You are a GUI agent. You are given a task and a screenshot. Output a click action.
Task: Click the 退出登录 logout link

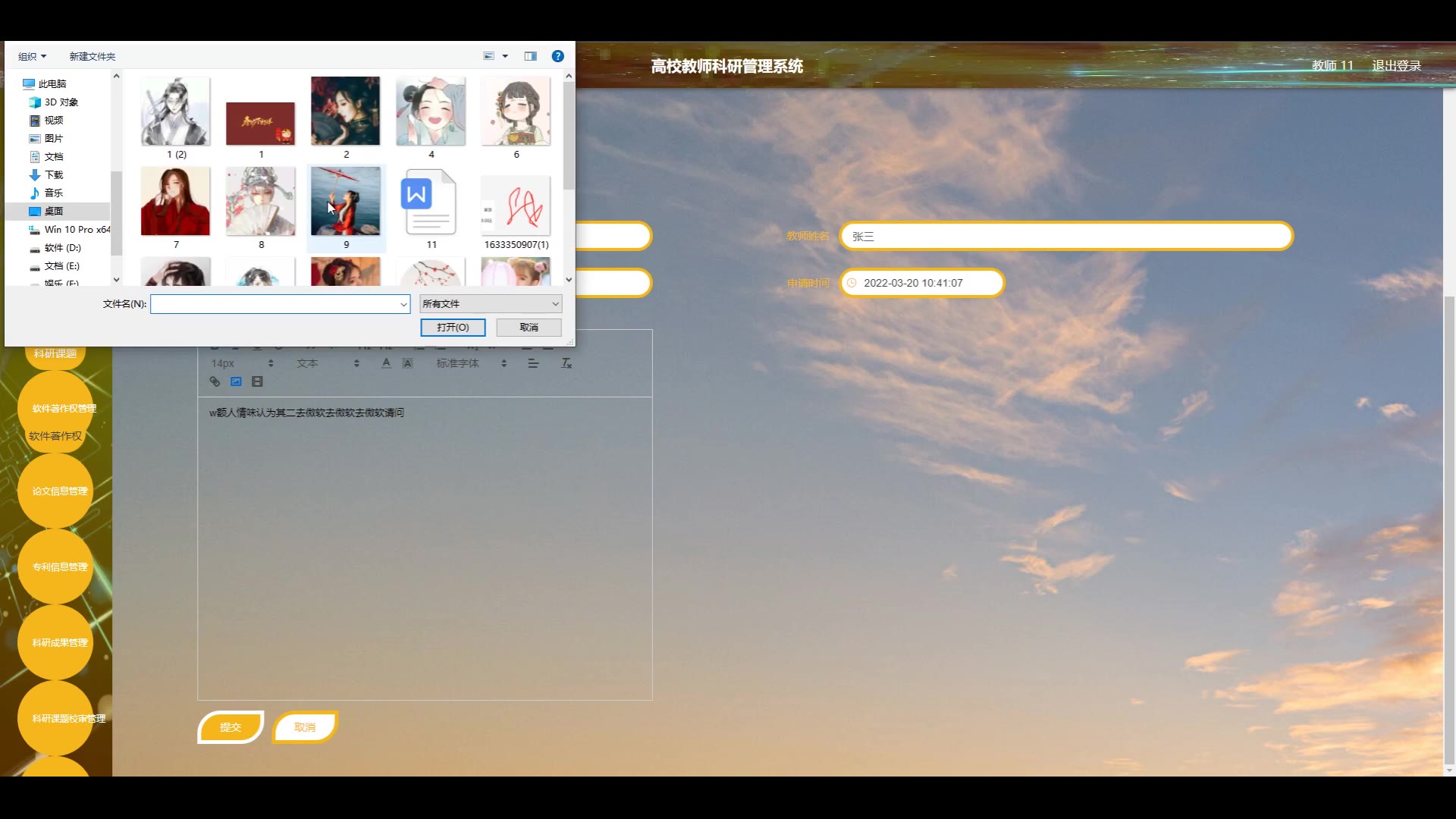(x=1396, y=65)
